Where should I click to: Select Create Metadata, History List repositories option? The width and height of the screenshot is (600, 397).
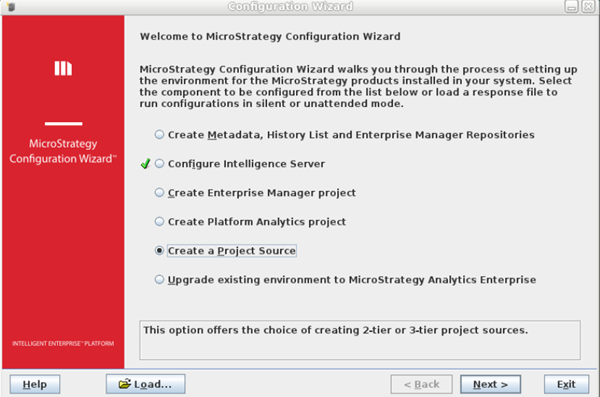(159, 134)
